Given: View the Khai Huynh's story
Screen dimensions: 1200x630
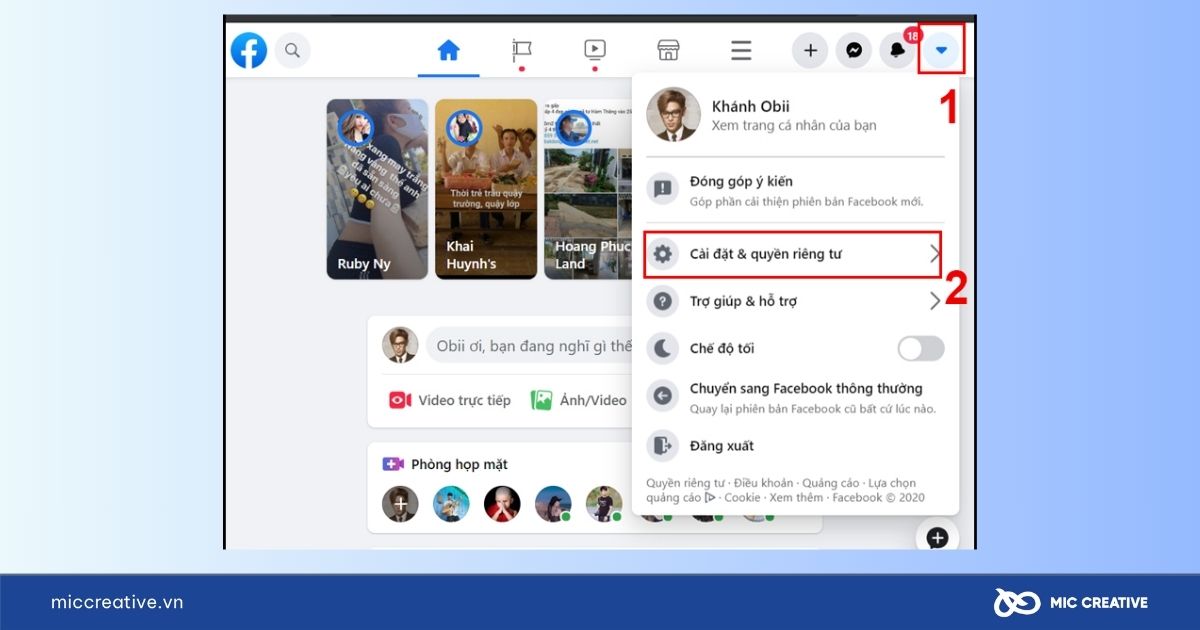Looking at the screenshot, I should (486, 189).
